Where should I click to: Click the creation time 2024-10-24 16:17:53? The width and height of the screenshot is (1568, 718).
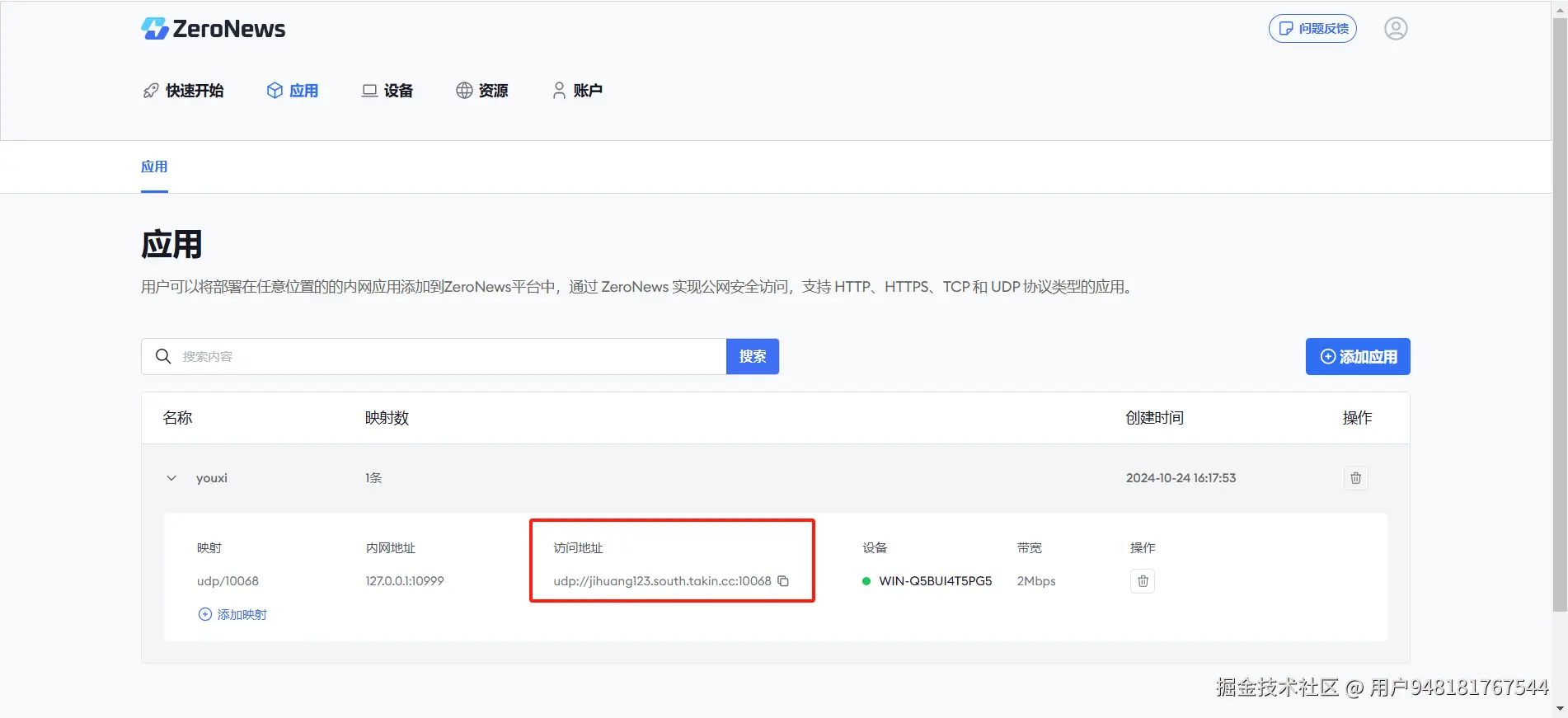pos(1181,478)
